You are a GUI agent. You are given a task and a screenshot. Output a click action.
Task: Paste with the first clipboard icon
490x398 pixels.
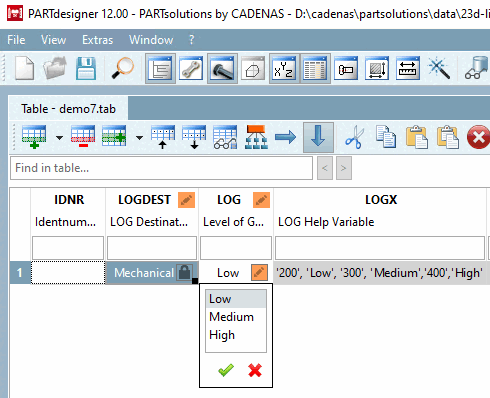417,137
